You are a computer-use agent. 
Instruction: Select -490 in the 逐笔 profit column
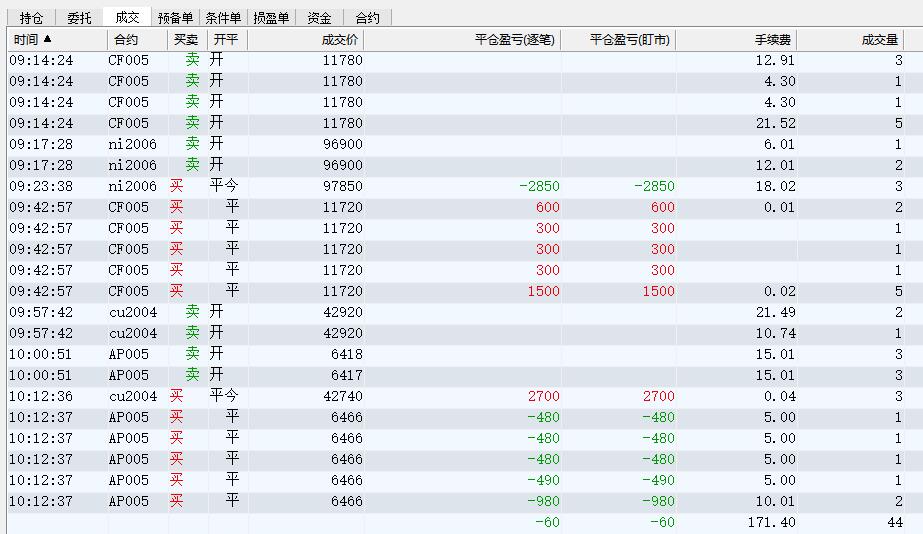coord(543,480)
